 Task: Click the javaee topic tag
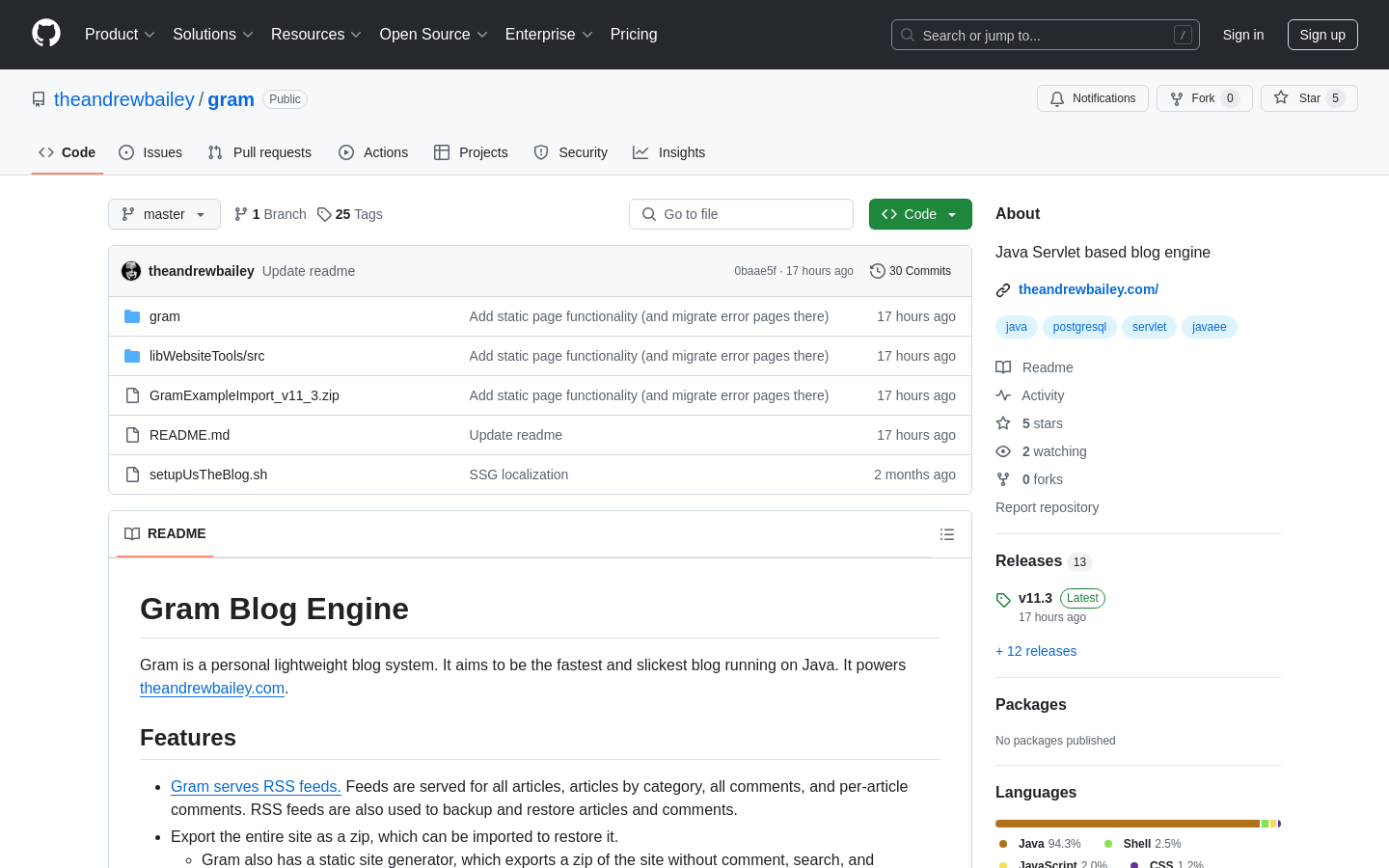coord(1210,327)
